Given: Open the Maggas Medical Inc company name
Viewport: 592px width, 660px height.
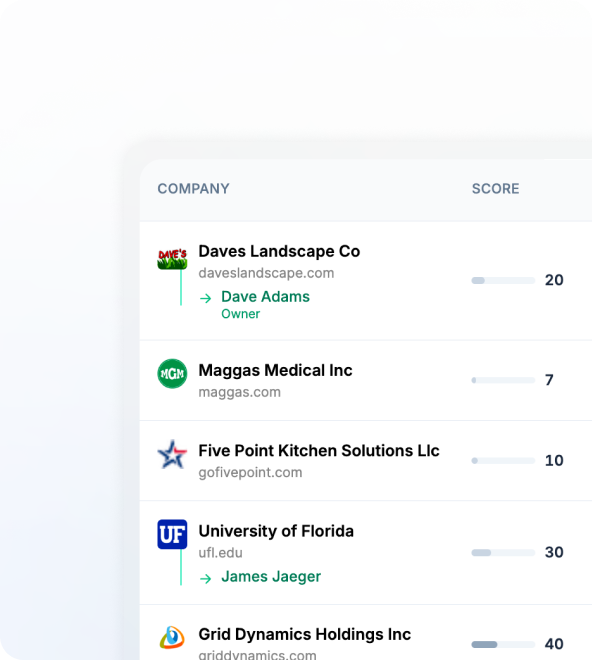Looking at the screenshot, I should (x=275, y=370).
